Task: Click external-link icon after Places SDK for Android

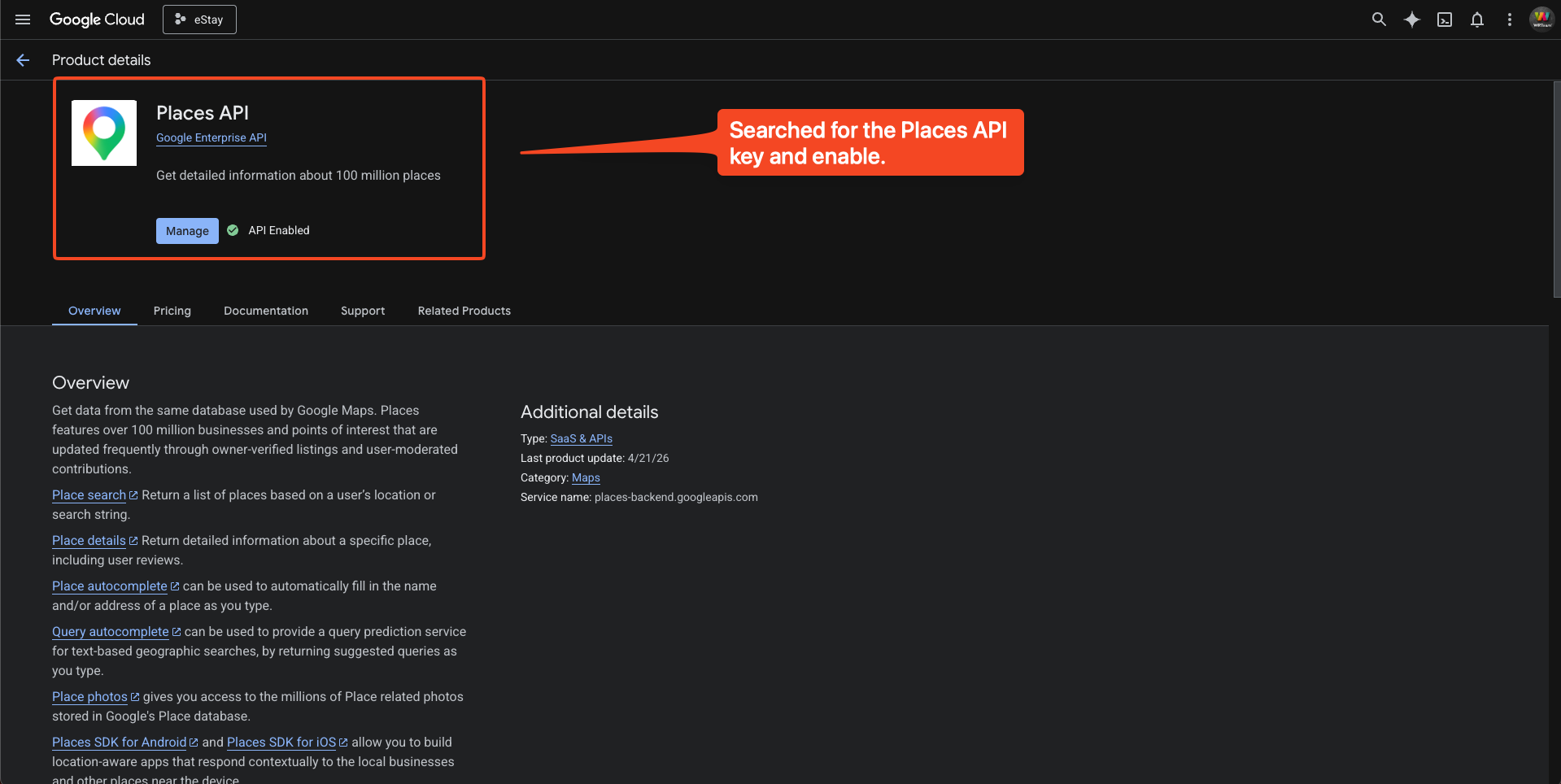Action: pyautogui.click(x=194, y=743)
